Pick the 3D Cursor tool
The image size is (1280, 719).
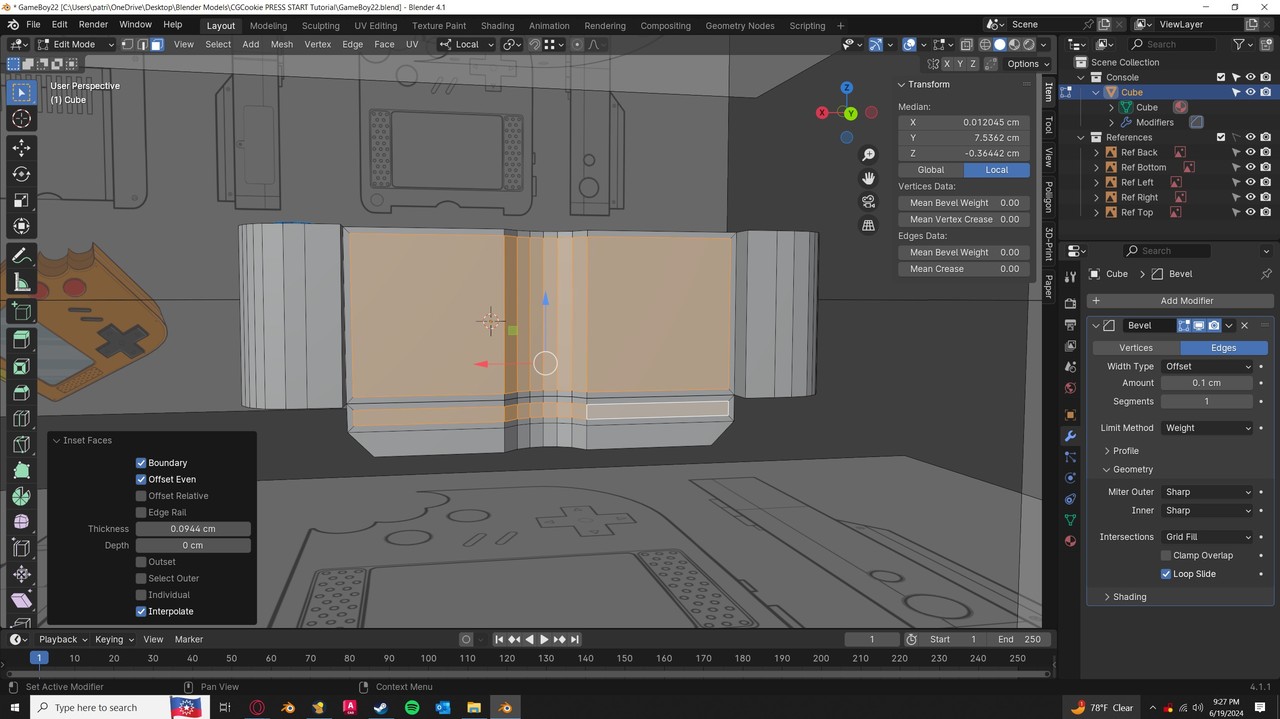coord(21,119)
